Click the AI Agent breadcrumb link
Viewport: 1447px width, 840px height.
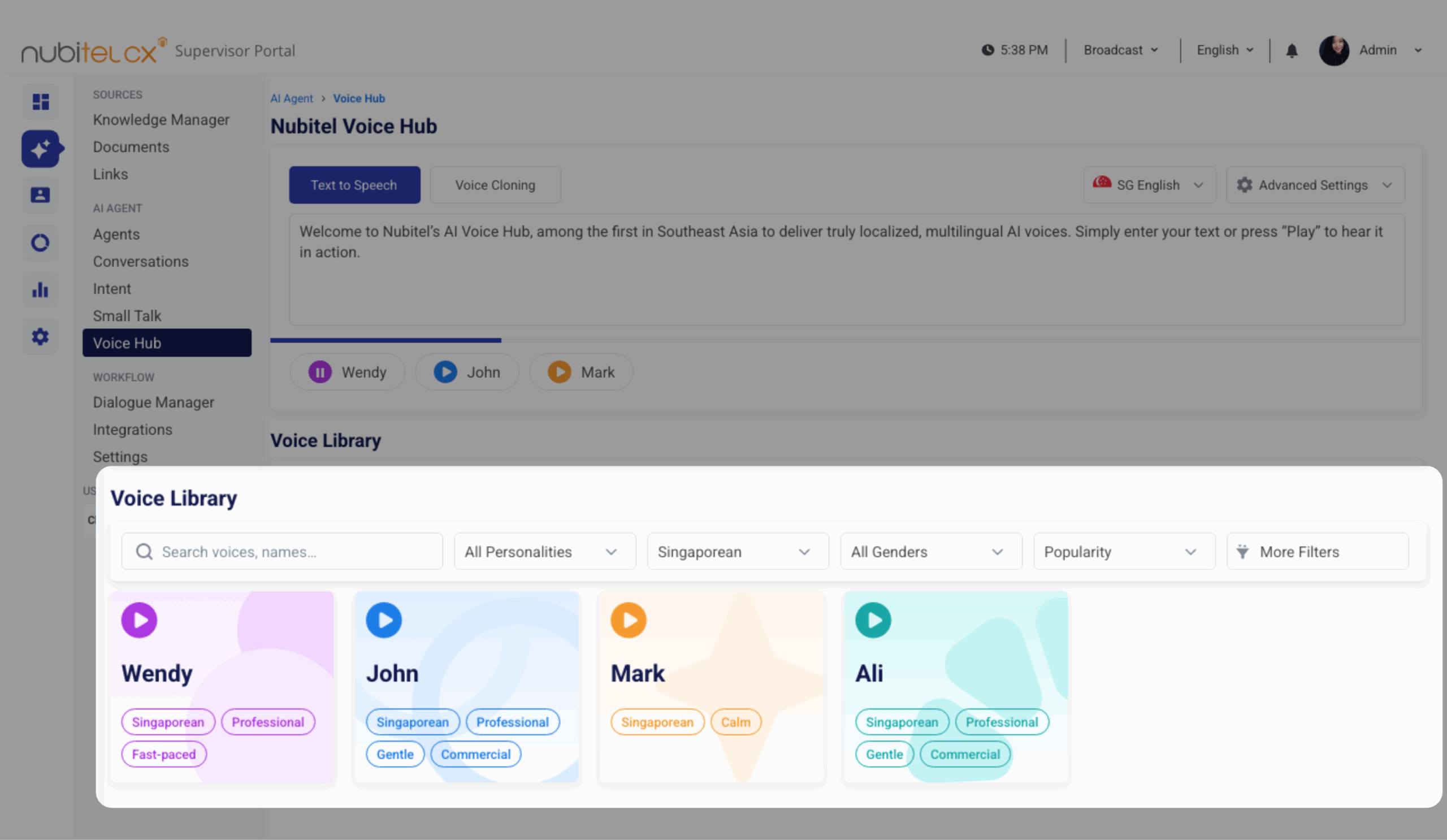(292, 98)
